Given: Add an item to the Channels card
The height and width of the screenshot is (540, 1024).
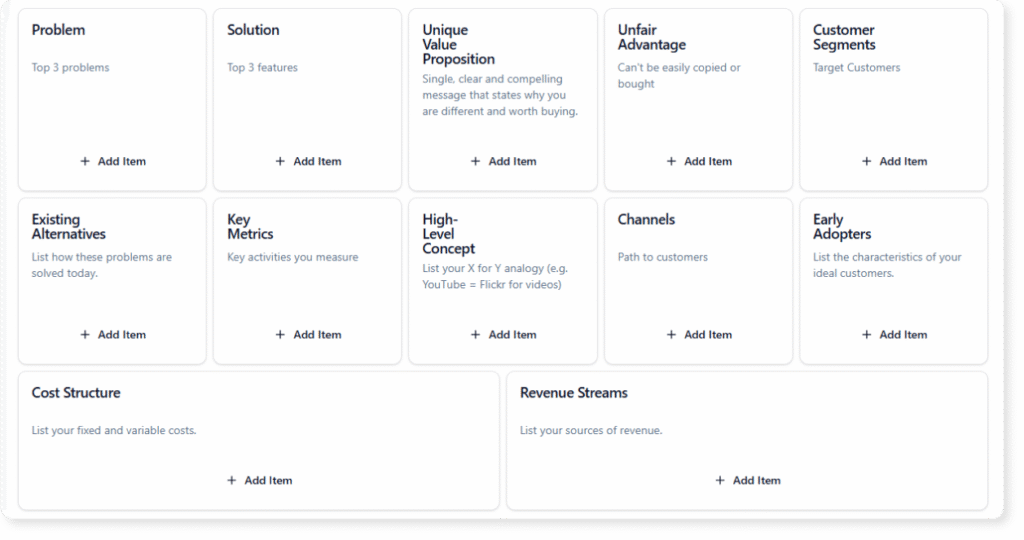Looking at the screenshot, I should (x=698, y=335).
